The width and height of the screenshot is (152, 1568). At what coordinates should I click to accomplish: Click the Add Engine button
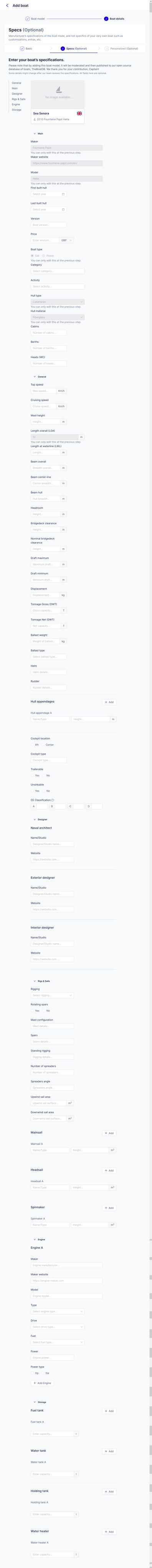[42, 1383]
